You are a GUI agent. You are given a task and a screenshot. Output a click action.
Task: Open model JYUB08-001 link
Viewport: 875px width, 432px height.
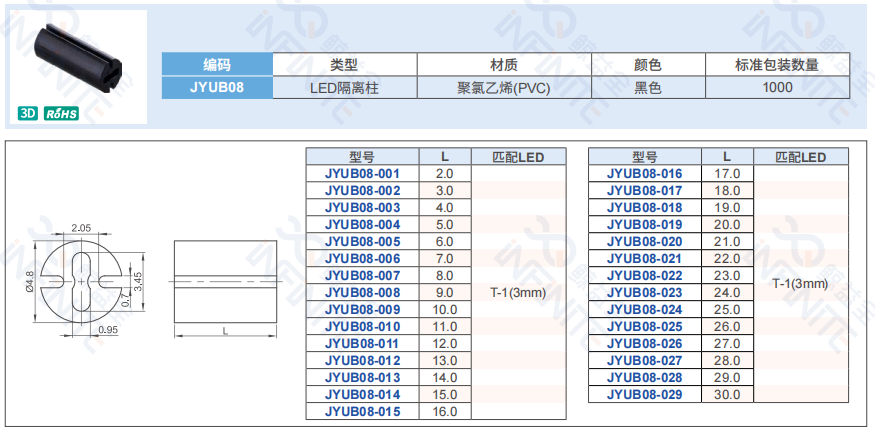click(362, 174)
